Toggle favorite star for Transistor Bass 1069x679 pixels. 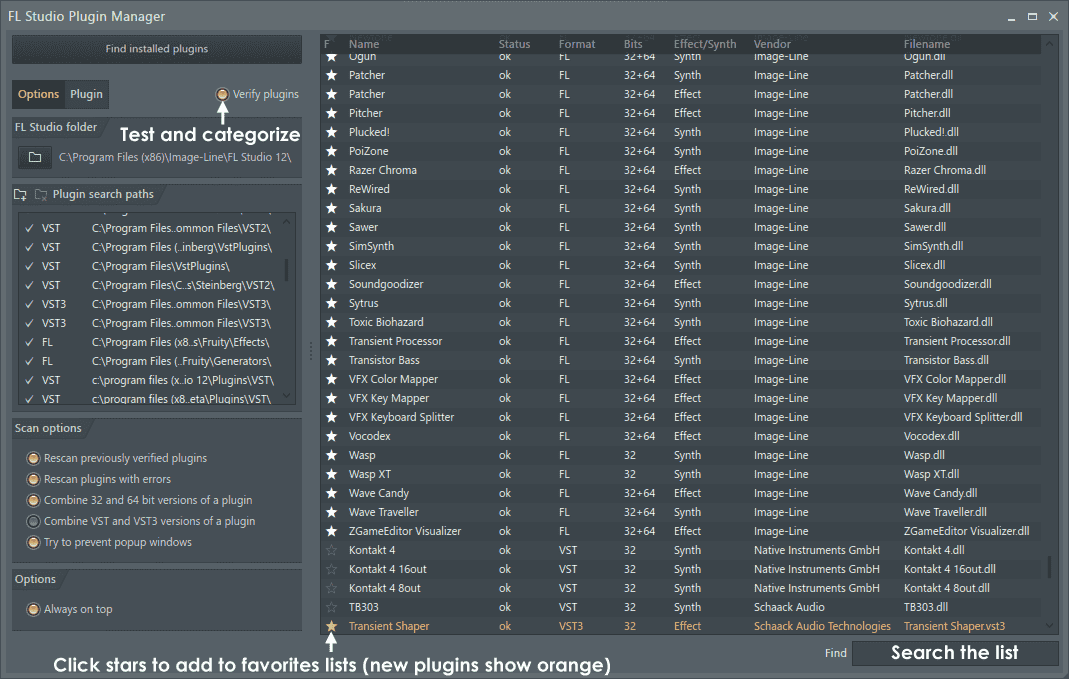tap(331, 360)
